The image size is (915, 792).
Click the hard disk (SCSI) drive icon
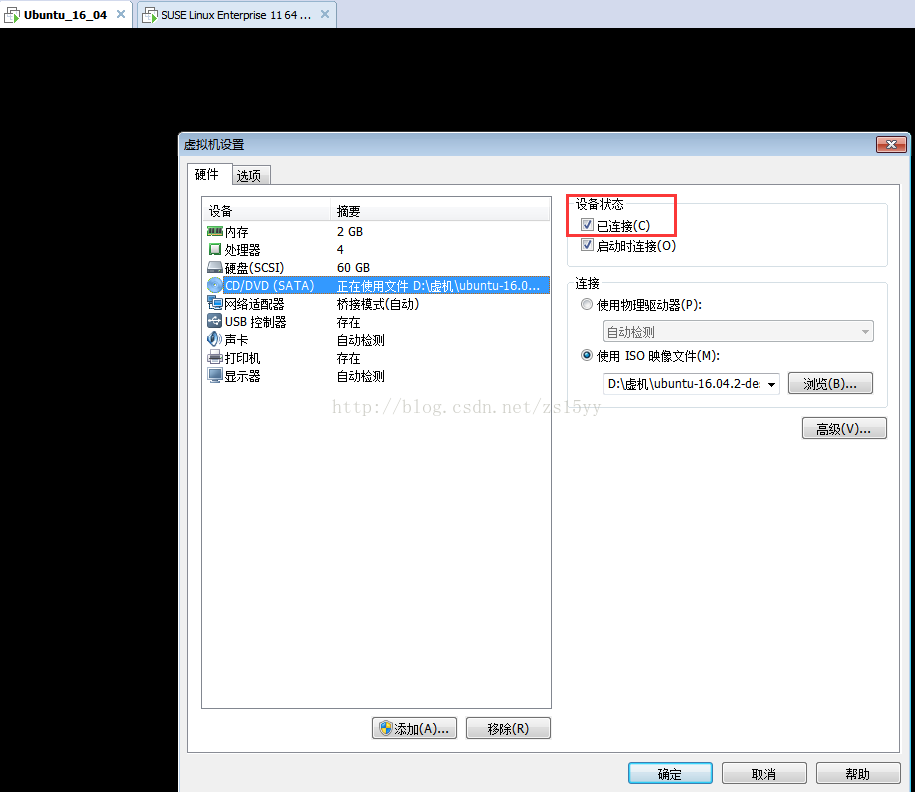pos(215,268)
